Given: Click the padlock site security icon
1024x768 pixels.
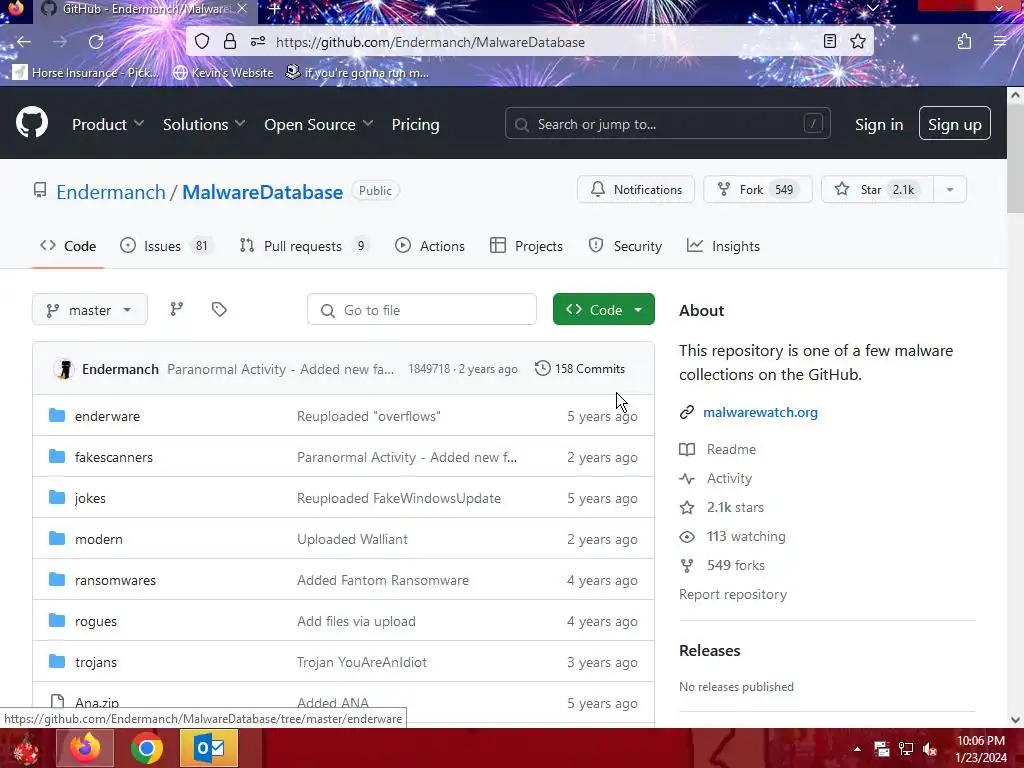Looking at the screenshot, I should pyautogui.click(x=230, y=42).
